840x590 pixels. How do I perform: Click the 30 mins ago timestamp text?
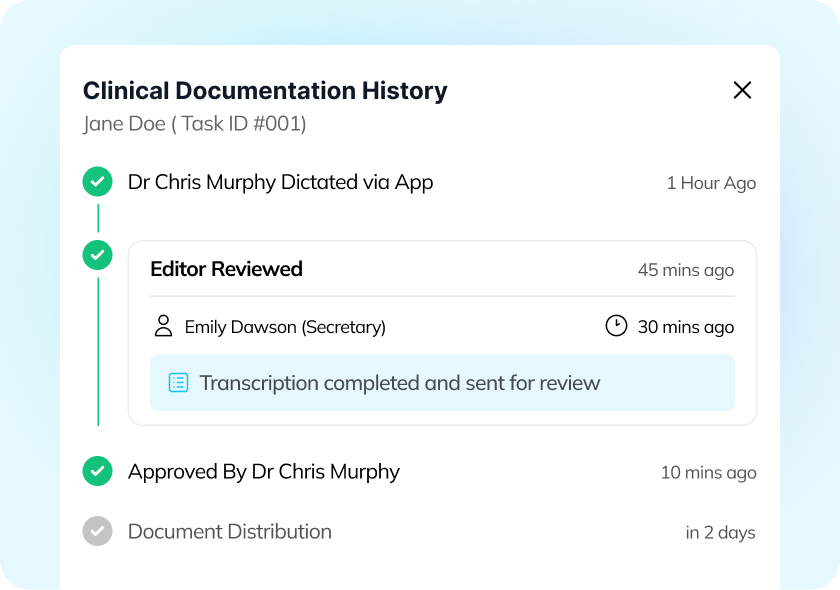pos(685,327)
